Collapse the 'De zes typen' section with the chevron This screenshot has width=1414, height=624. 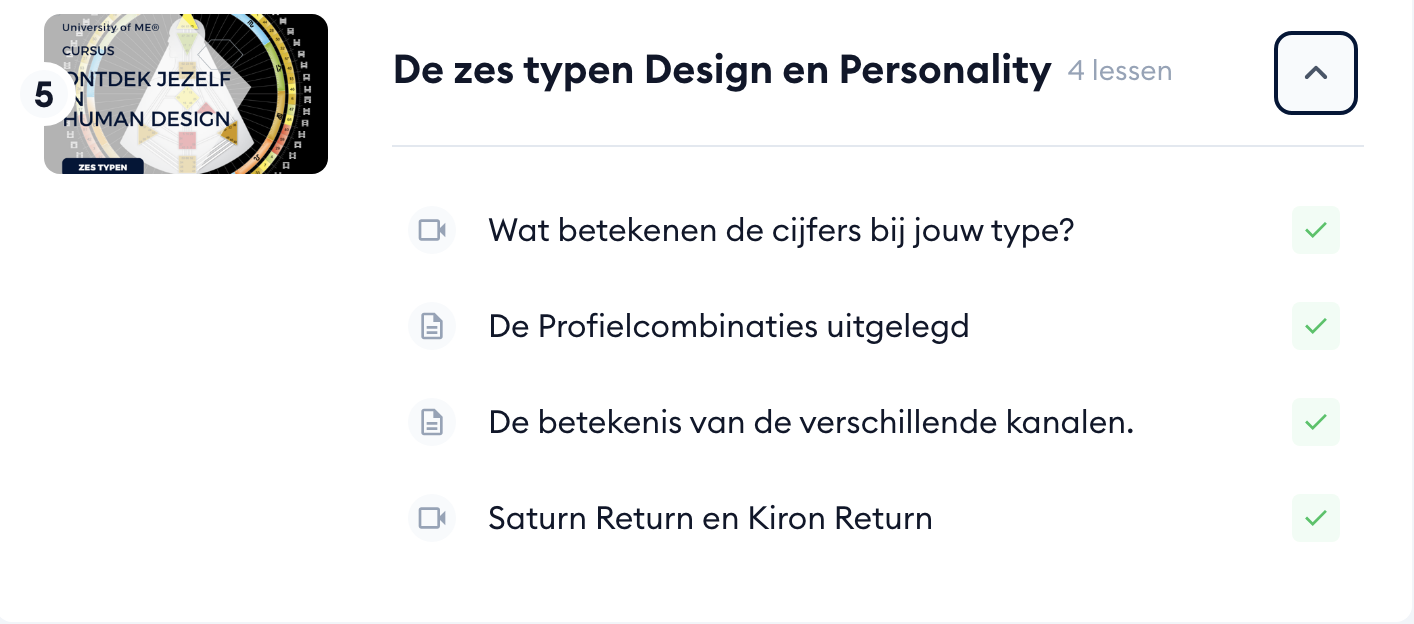tap(1315, 73)
